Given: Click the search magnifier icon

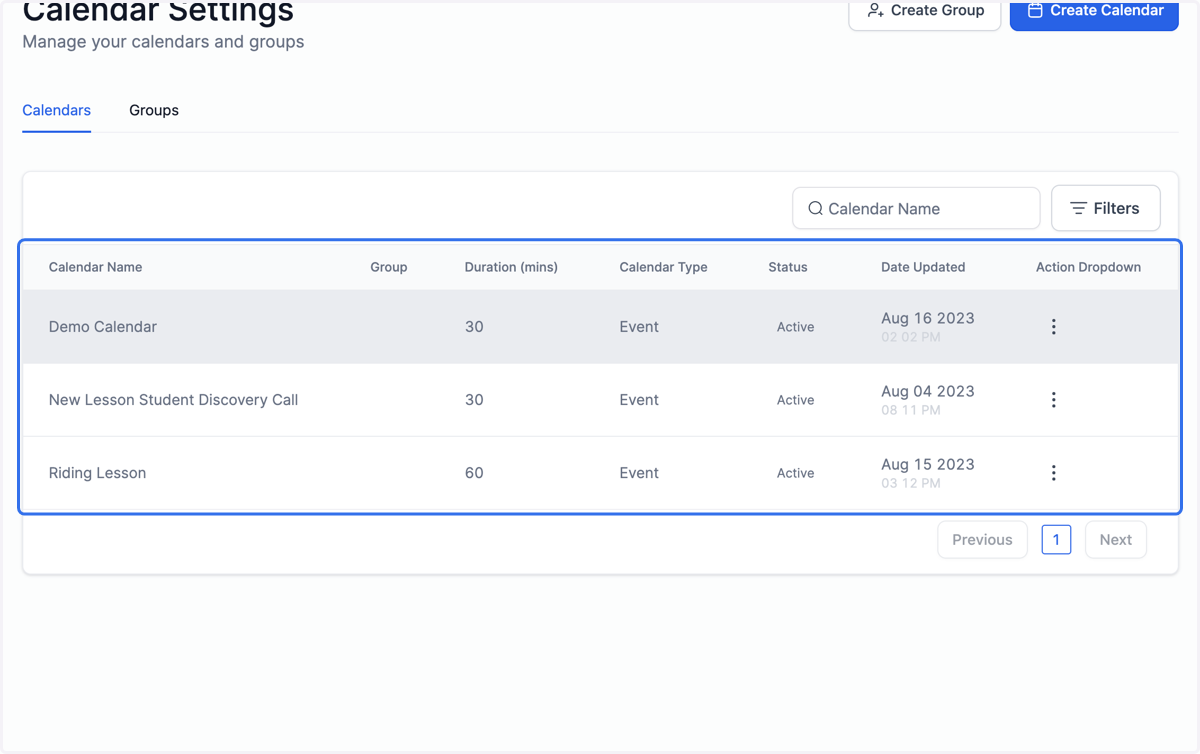Looking at the screenshot, I should click(x=815, y=209).
